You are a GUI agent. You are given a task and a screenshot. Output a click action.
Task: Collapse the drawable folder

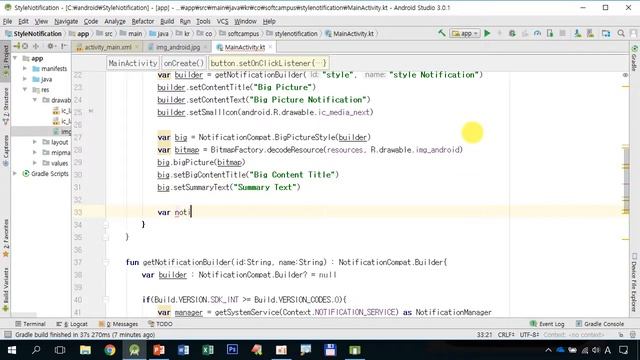click(x=35, y=100)
